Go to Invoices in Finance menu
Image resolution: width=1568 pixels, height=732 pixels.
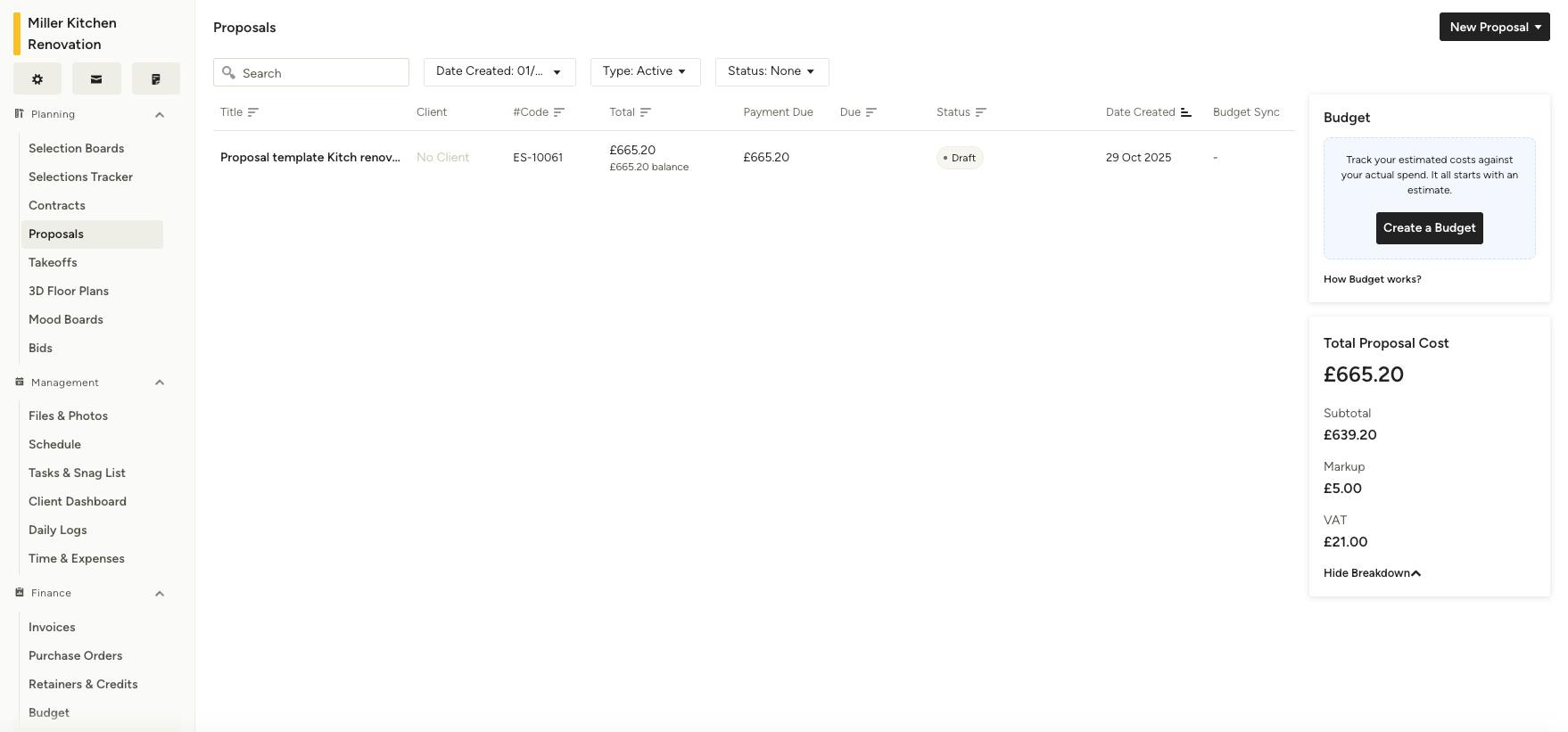pyautogui.click(x=52, y=628)
